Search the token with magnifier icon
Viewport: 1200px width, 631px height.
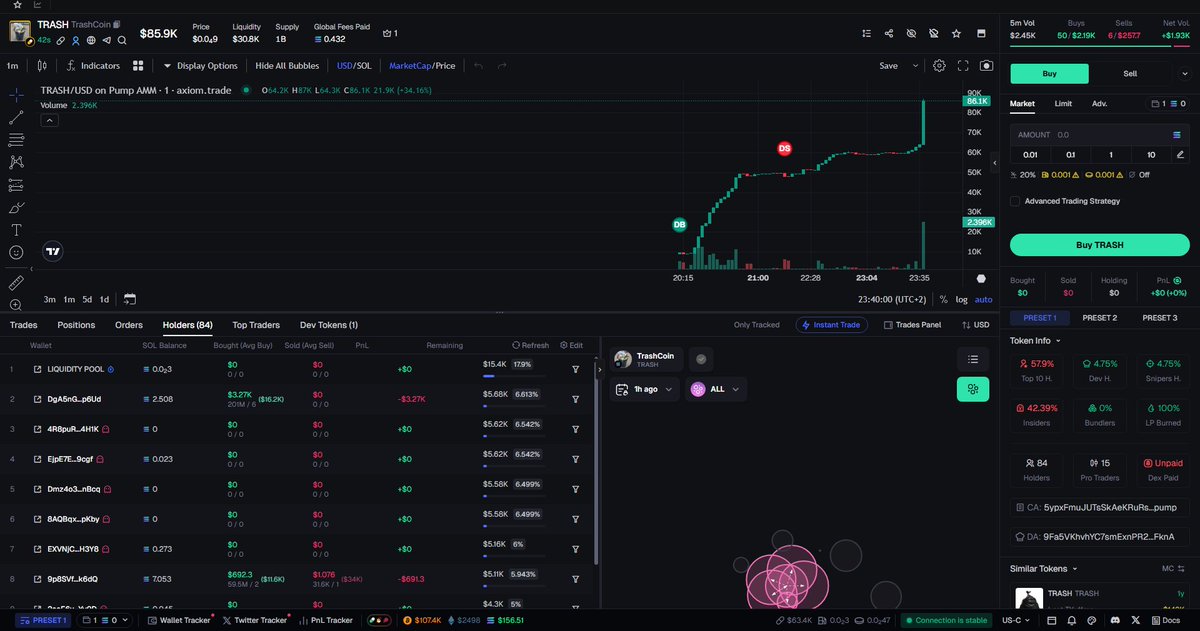coord(122,41)
